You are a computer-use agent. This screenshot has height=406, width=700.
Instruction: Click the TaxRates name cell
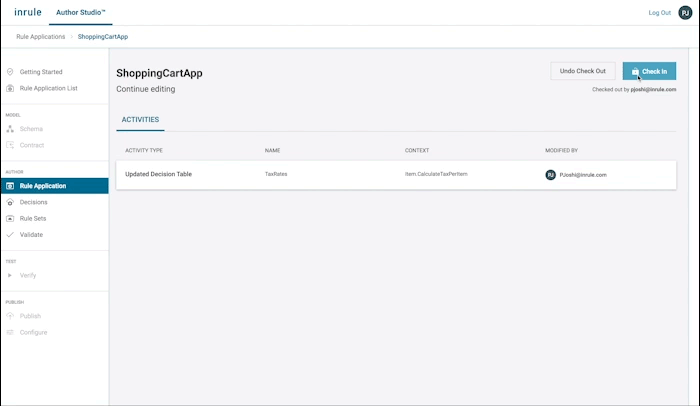click(x=276, y=174)
